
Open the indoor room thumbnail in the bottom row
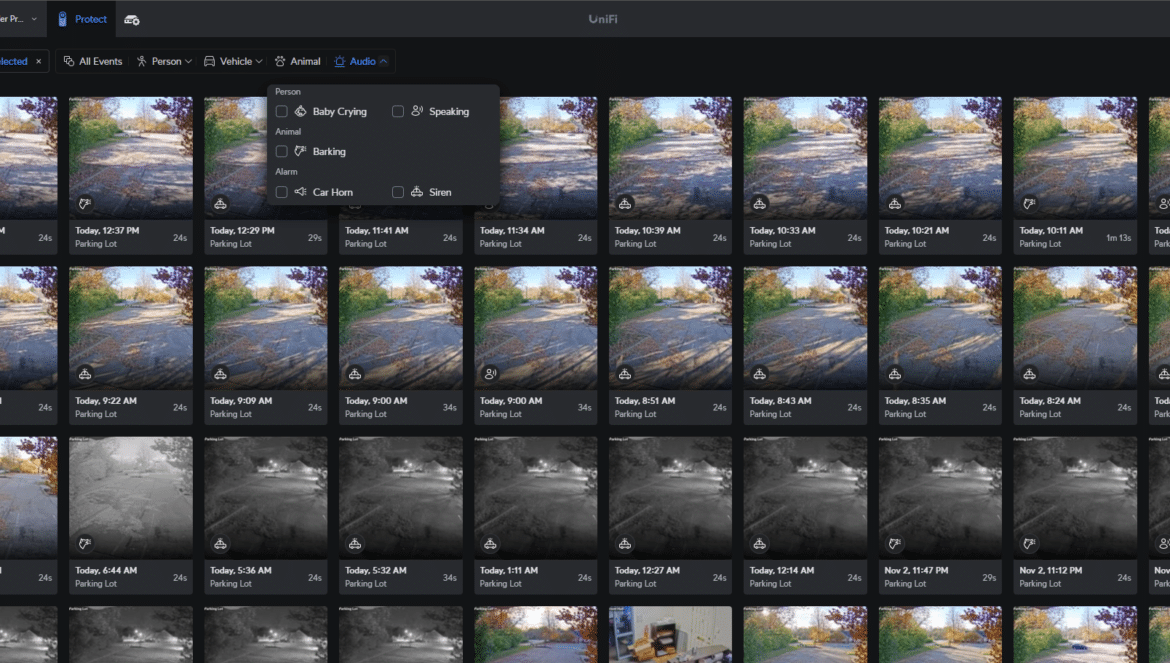[670, 635]
